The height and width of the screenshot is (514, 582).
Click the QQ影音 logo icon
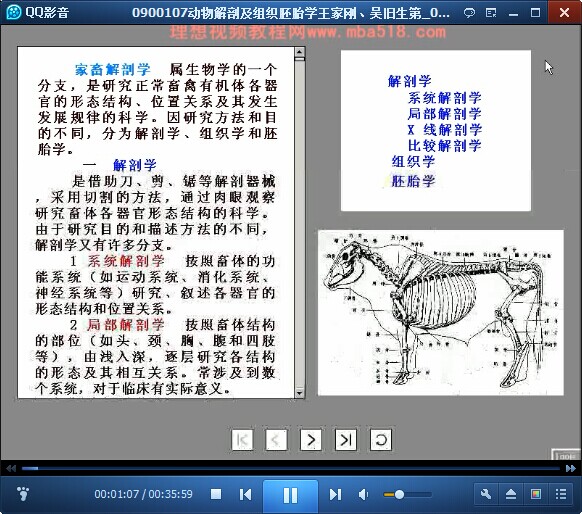click(14, 13)
